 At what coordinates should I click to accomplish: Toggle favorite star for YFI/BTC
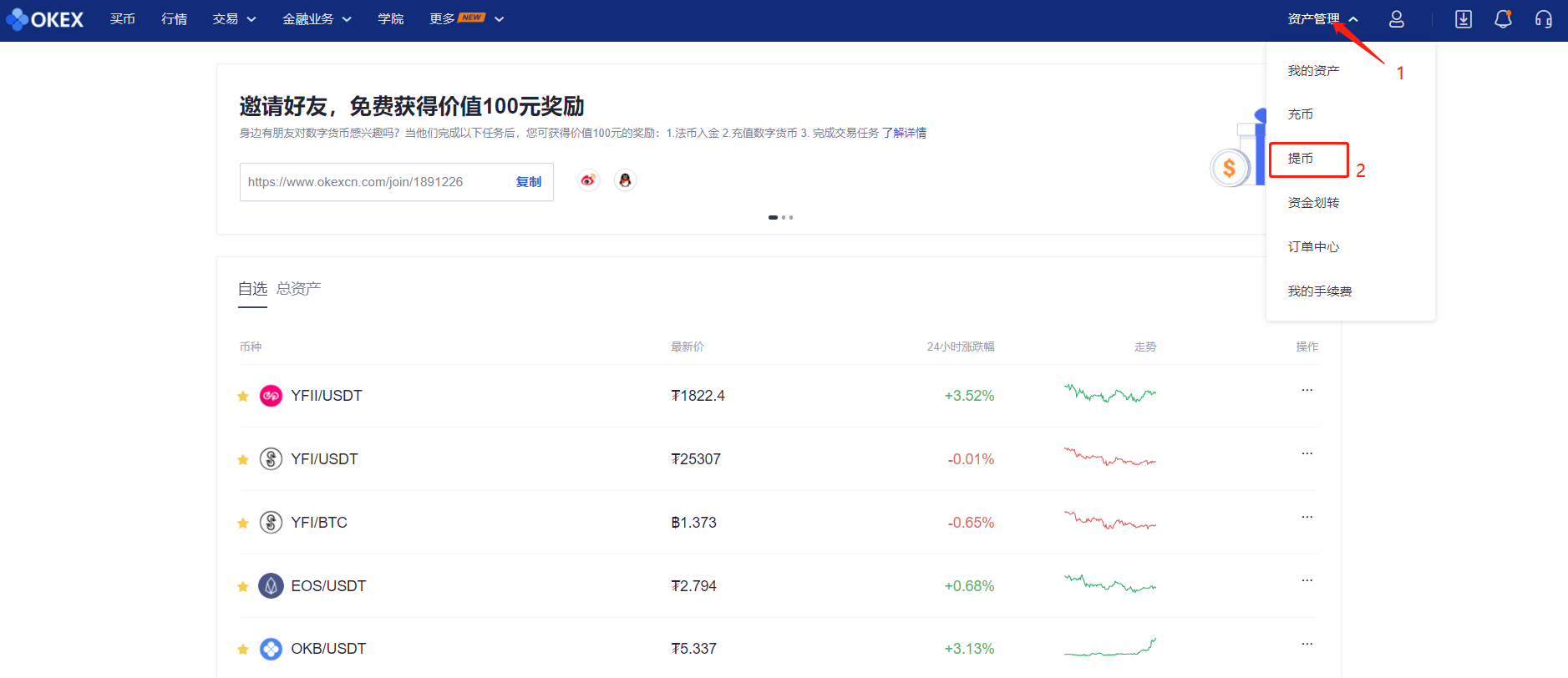pyautogui.click(x=243, y=523)
